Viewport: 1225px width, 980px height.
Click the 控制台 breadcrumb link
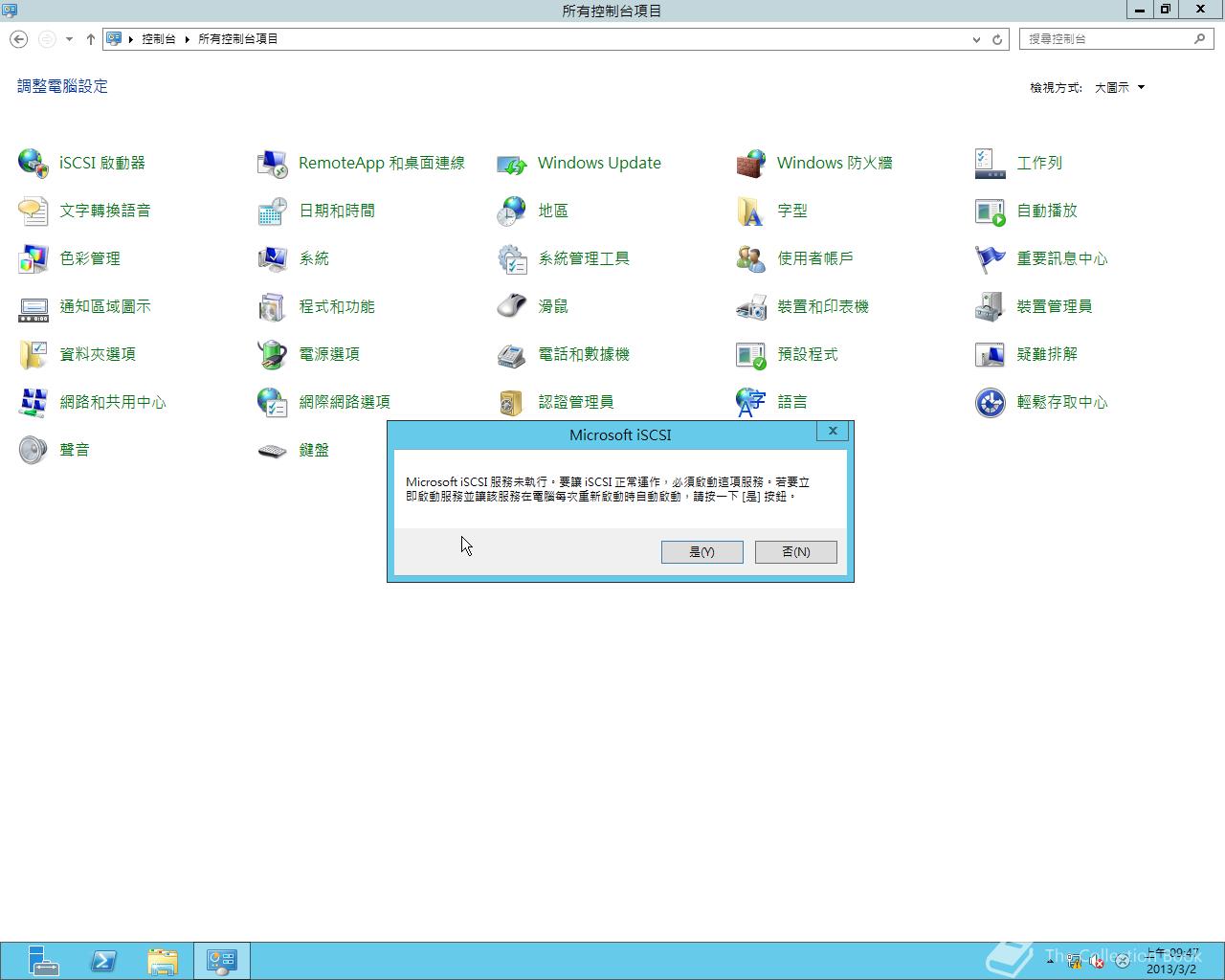tap(159, 39)
